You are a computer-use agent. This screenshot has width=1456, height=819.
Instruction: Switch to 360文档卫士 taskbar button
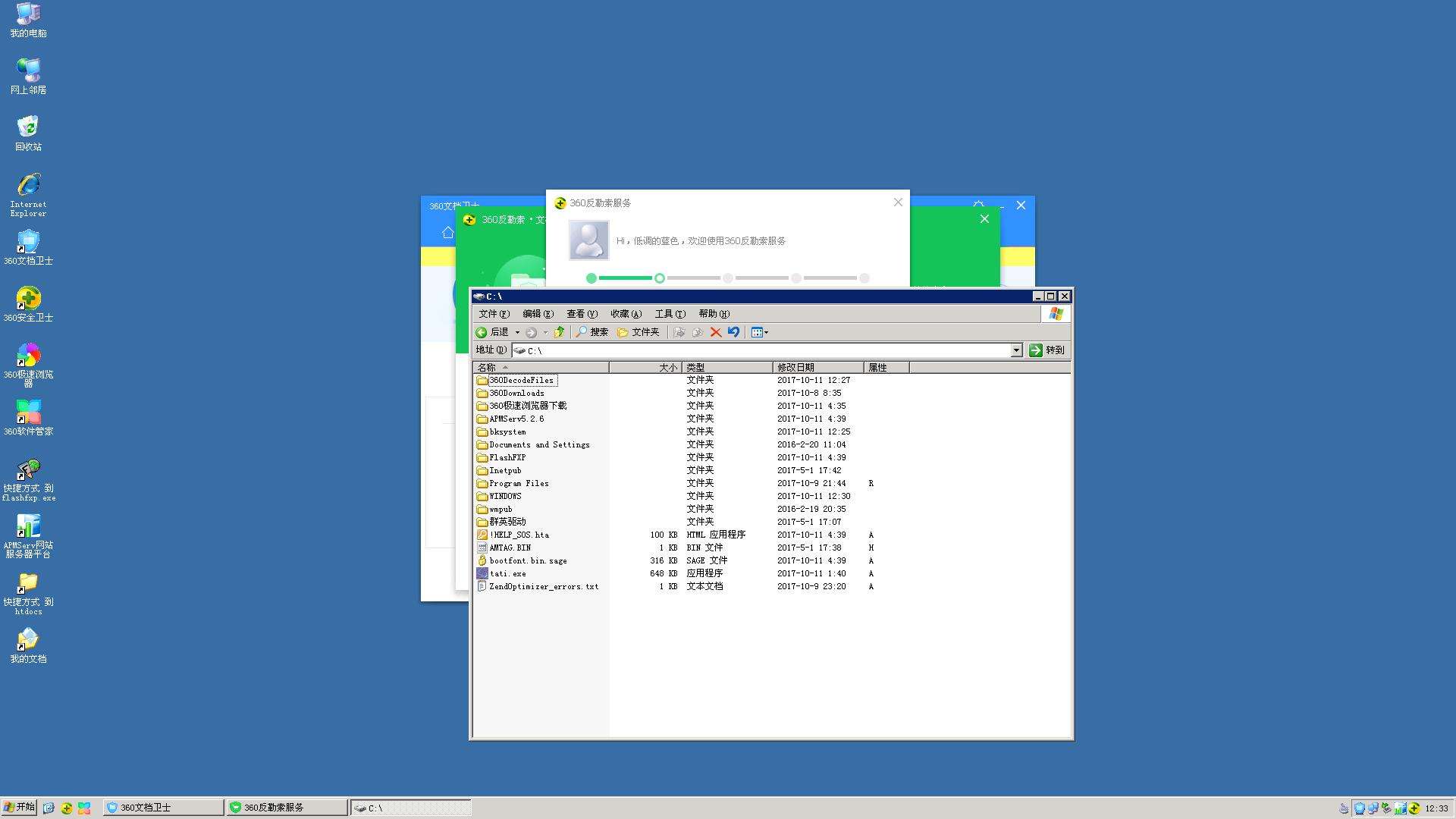163,808
